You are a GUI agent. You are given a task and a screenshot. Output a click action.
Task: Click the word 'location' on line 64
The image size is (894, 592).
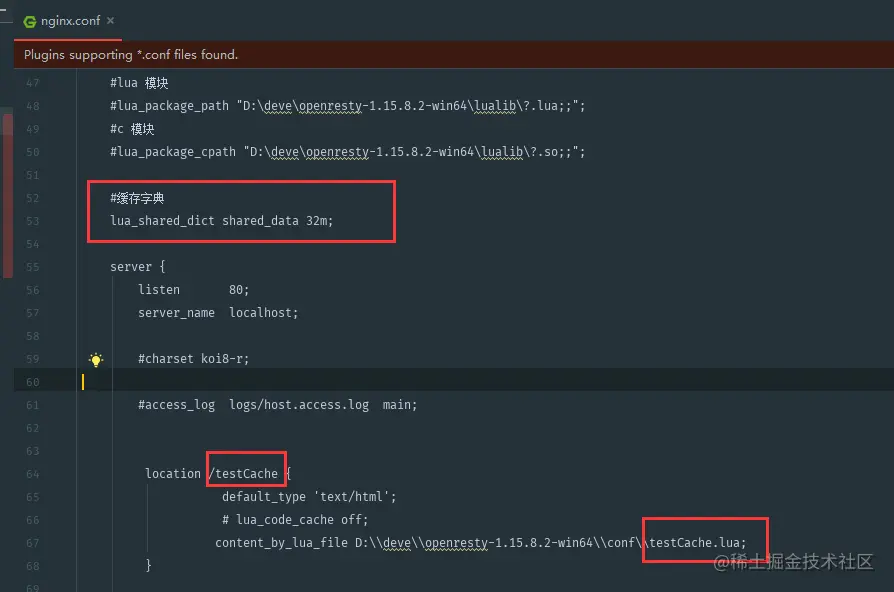click(173, 473)
